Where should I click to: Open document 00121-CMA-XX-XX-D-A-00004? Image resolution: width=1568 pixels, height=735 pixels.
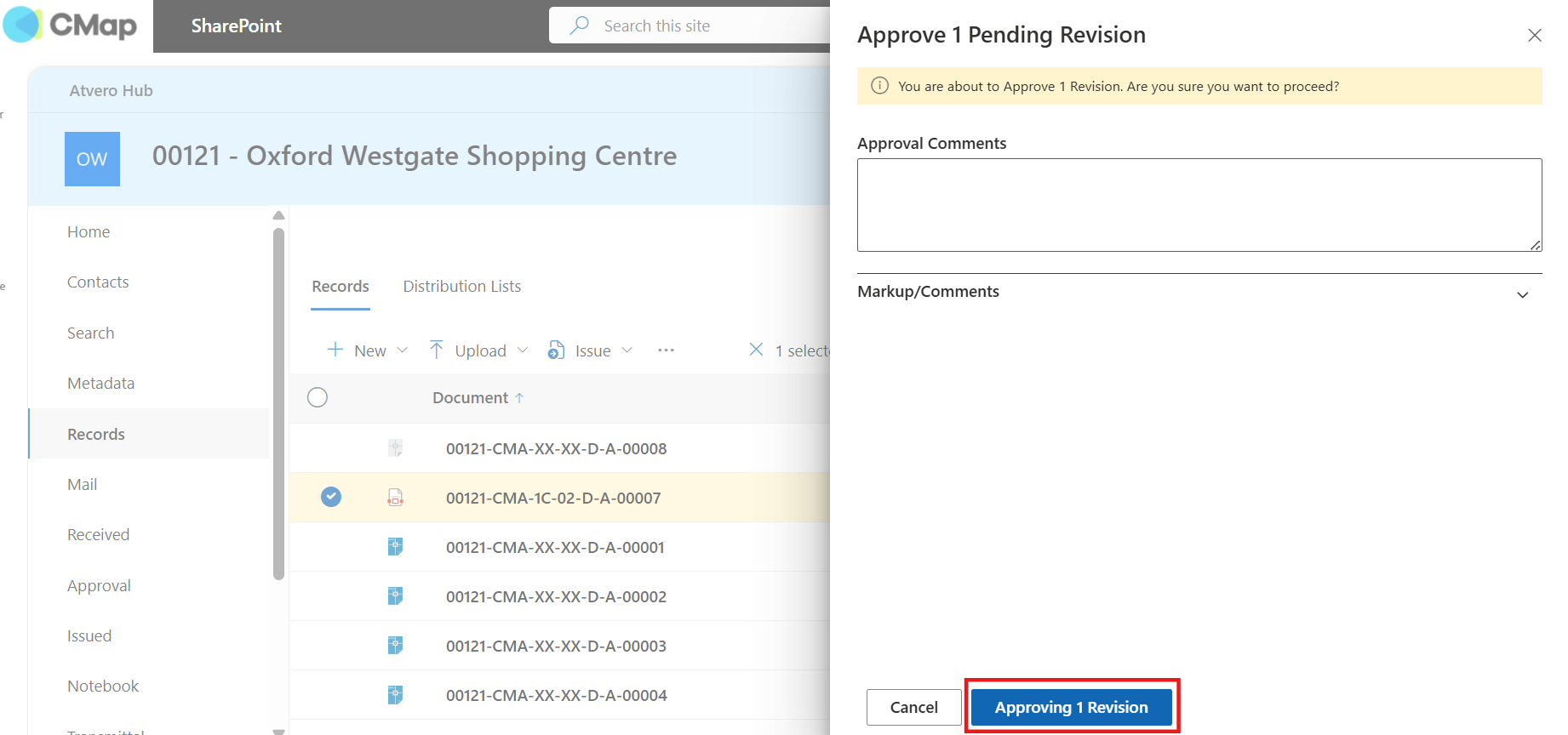point(557,695)
